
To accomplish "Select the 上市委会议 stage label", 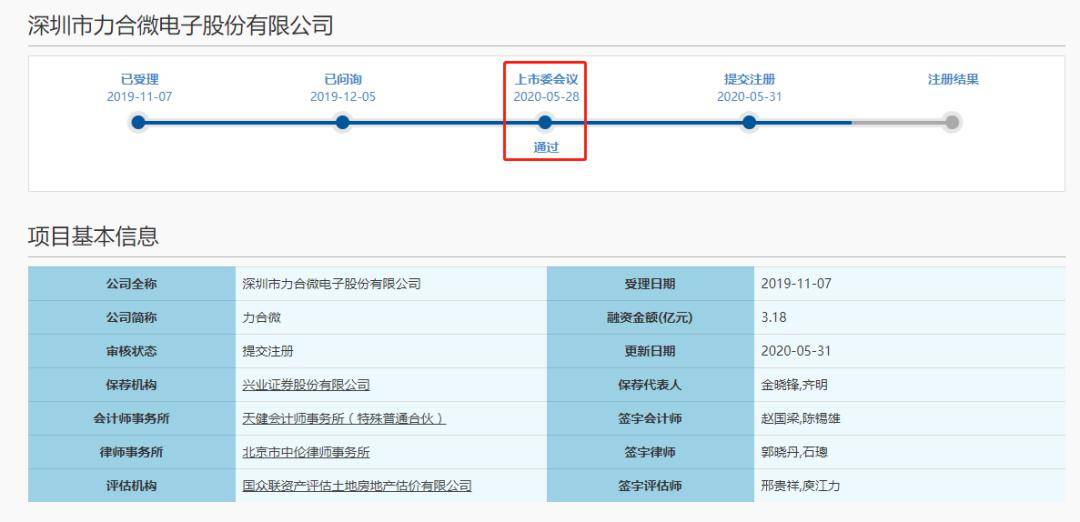I will pyautogui.click(x=546, y=79).
